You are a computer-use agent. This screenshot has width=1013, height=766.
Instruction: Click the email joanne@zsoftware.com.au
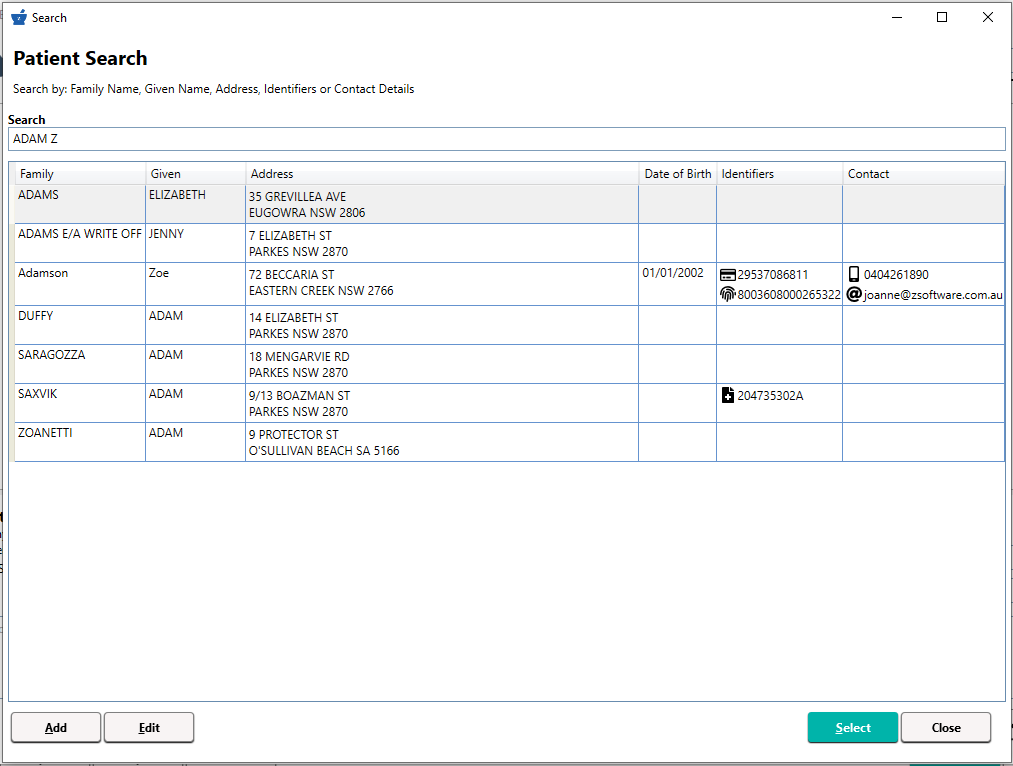pyautogui.click(x=933, y=295)
